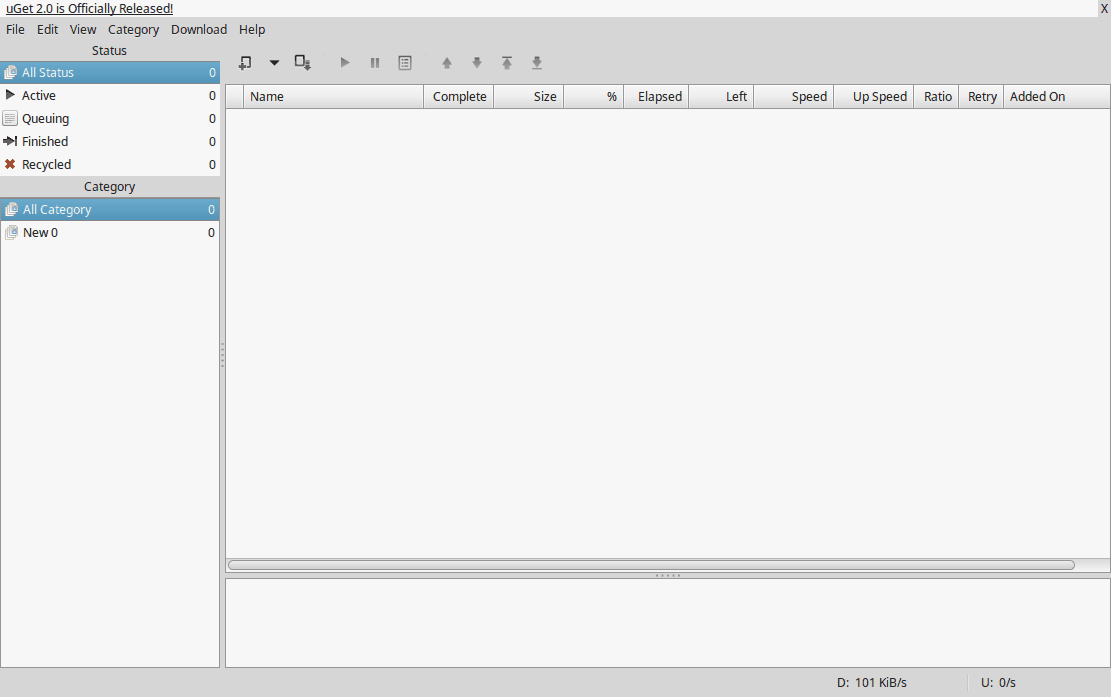
Task: Dismiss the announcement banner with X
Action: point(1104,9)
